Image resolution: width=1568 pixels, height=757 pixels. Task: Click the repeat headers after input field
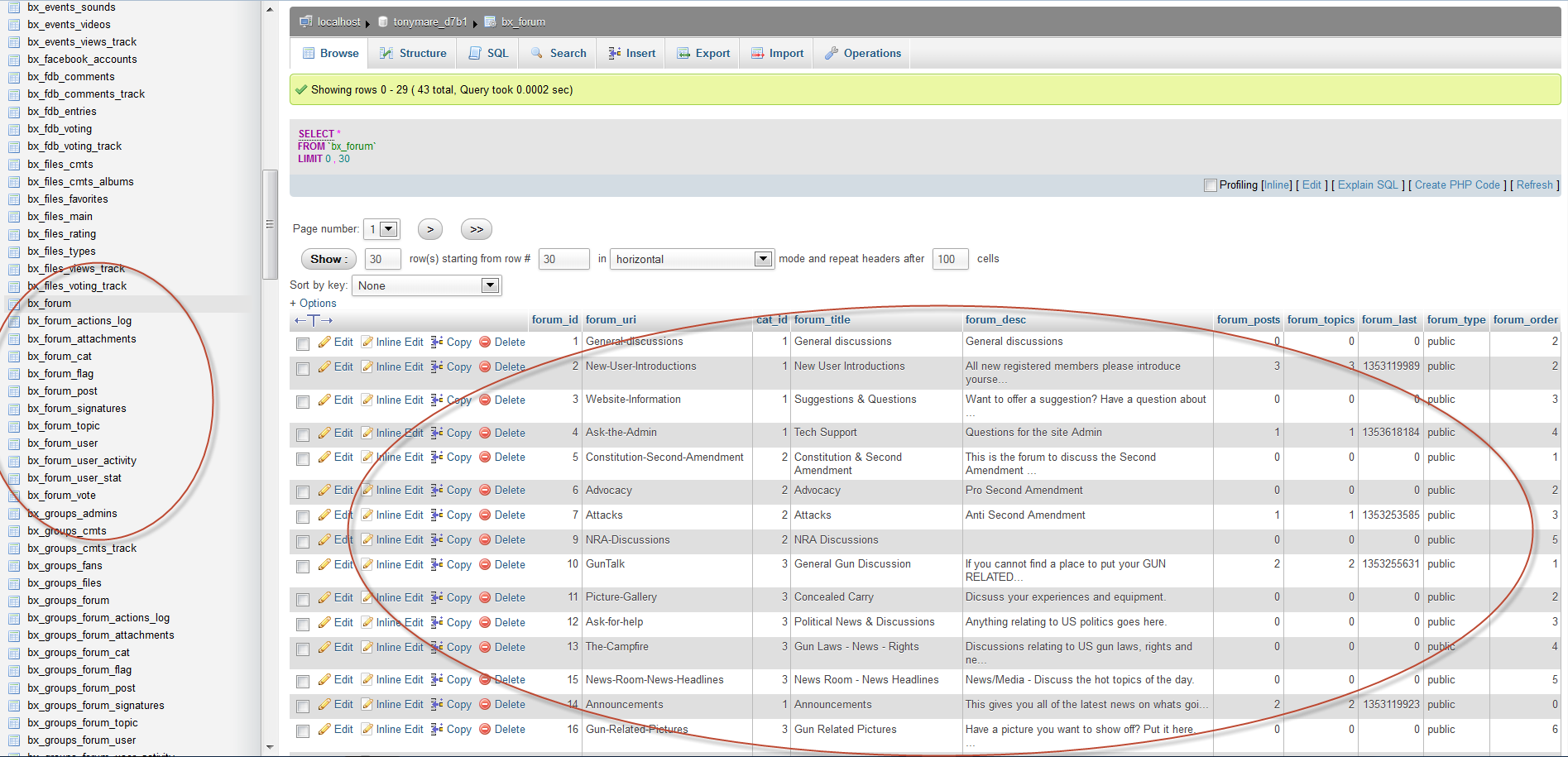point(949,259)
